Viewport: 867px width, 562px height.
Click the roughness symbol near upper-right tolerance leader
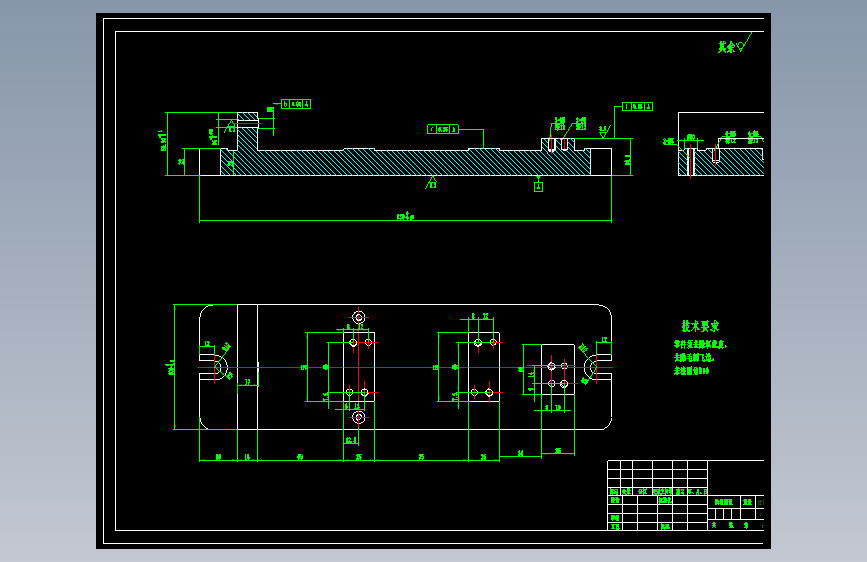coord(604,132)
